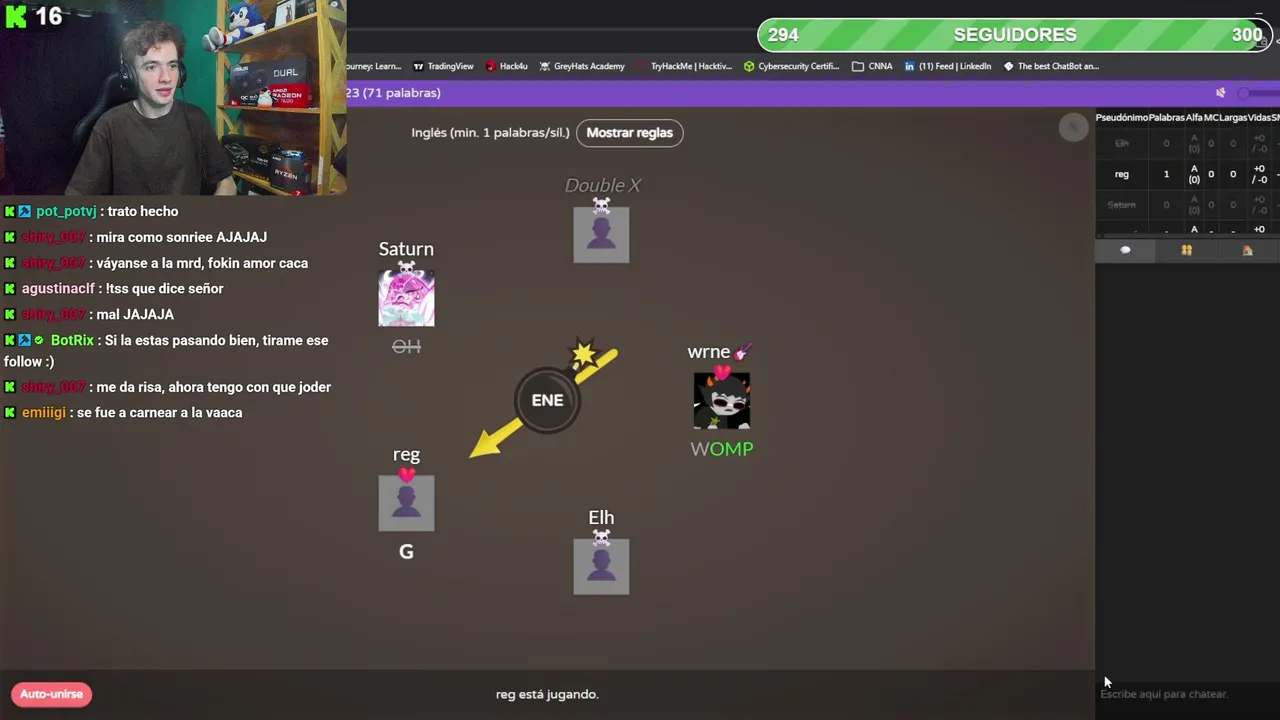Click the Largas column header
Viewport: 1280px width, 720px height.
[x=1233, y=118]
